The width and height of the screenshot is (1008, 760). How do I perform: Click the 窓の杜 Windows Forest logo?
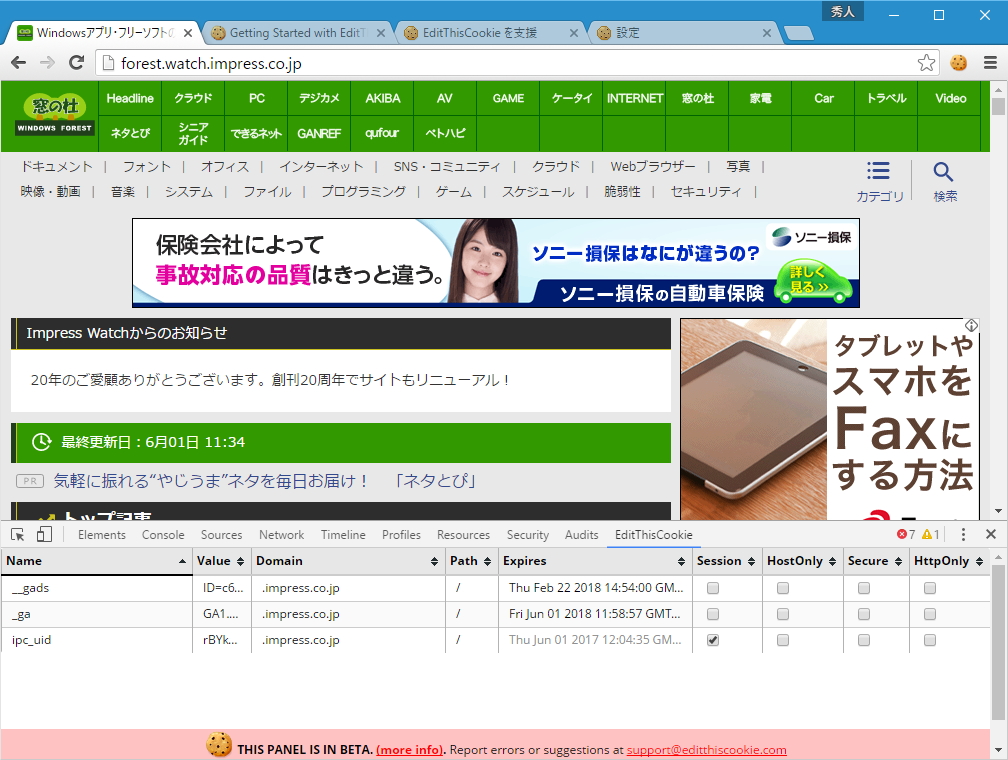(55, 114)
